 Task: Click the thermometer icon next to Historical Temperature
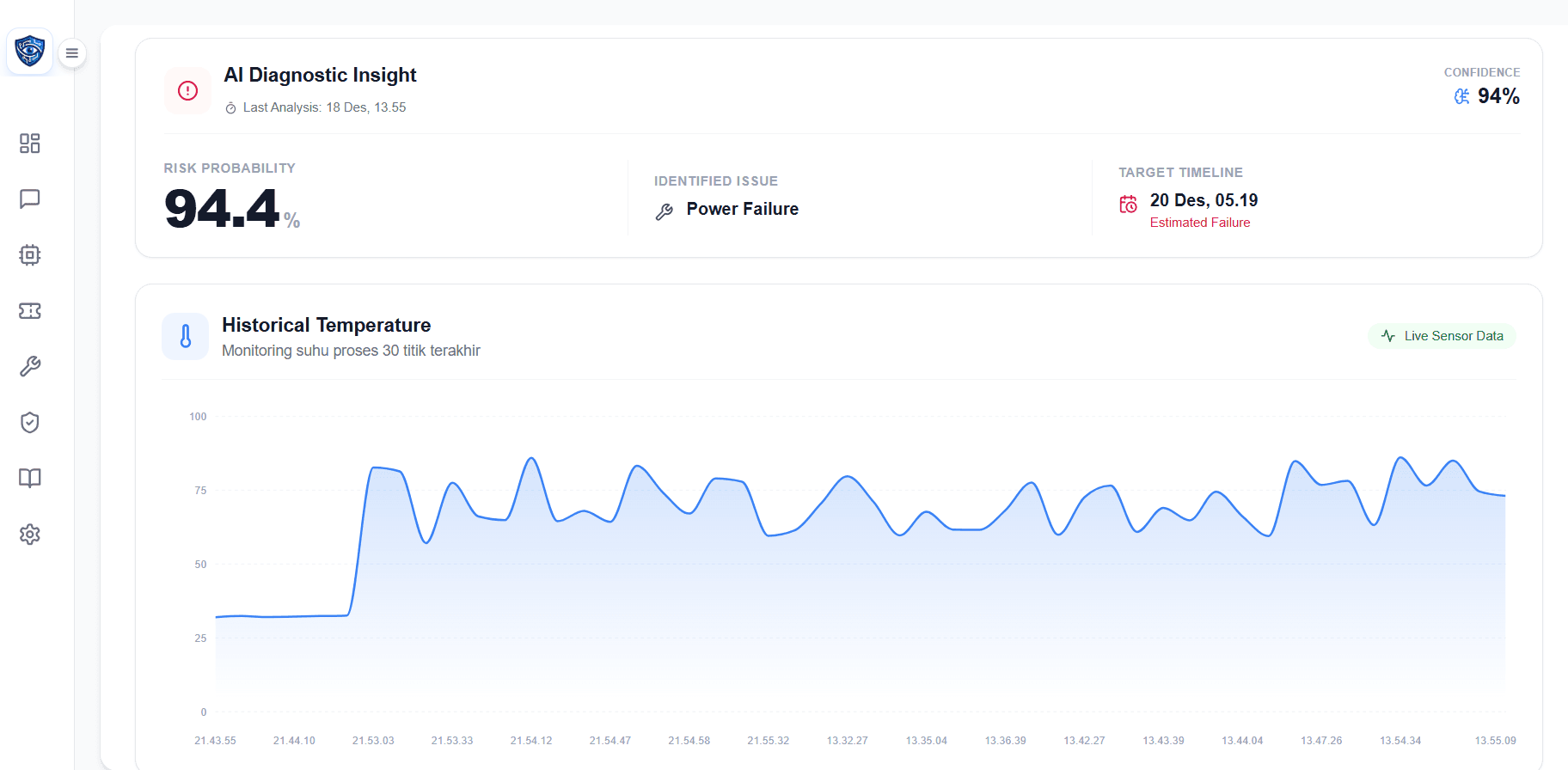[x=186, y=336]
